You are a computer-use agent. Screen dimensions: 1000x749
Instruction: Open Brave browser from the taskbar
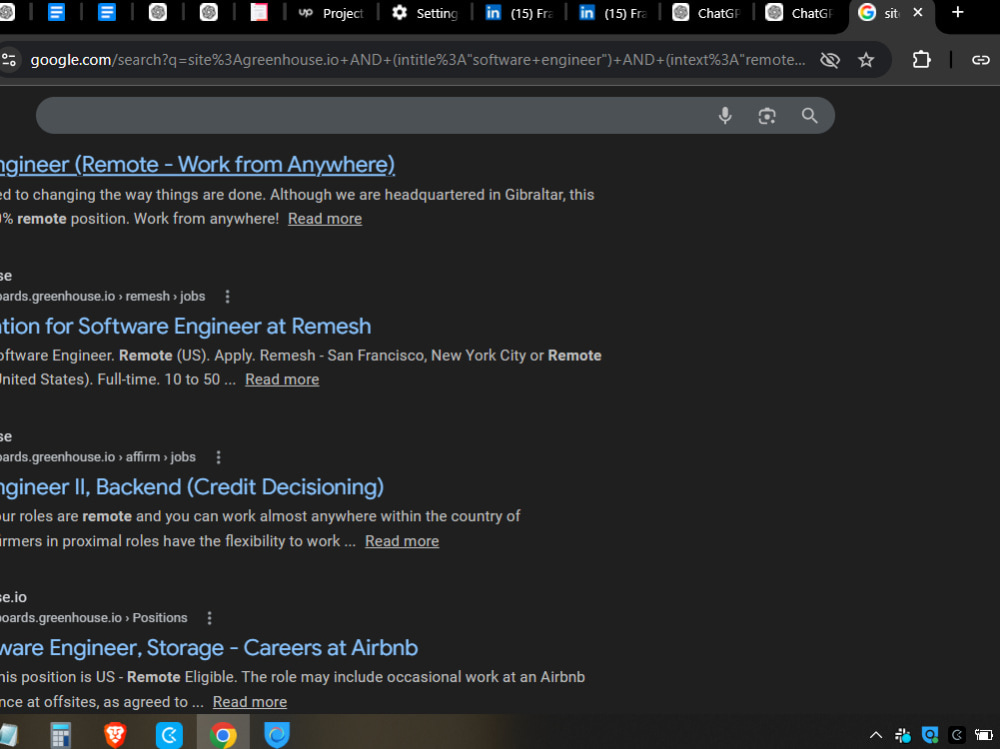coord(115,735)
